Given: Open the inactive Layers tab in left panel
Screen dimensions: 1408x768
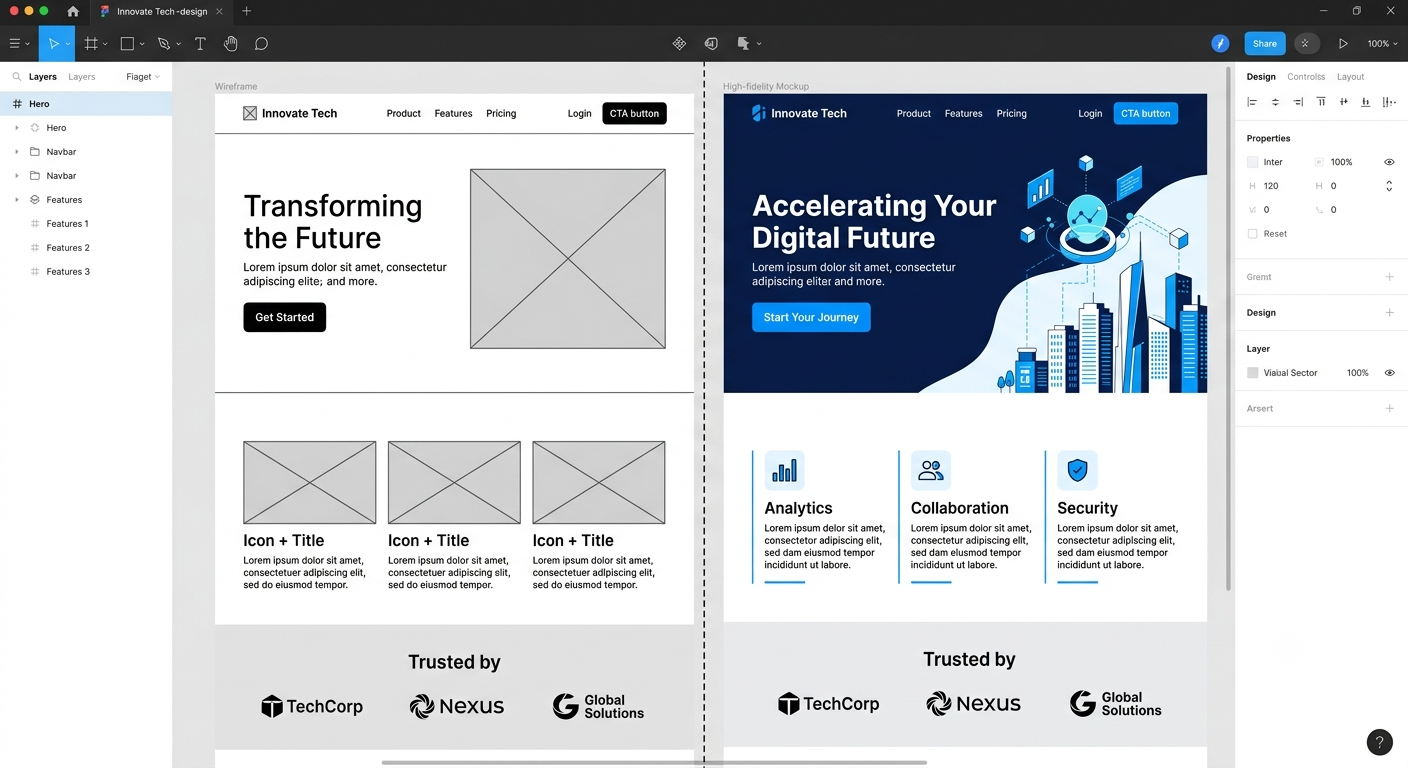Looking at the screenshot, I should pos(82,77).
